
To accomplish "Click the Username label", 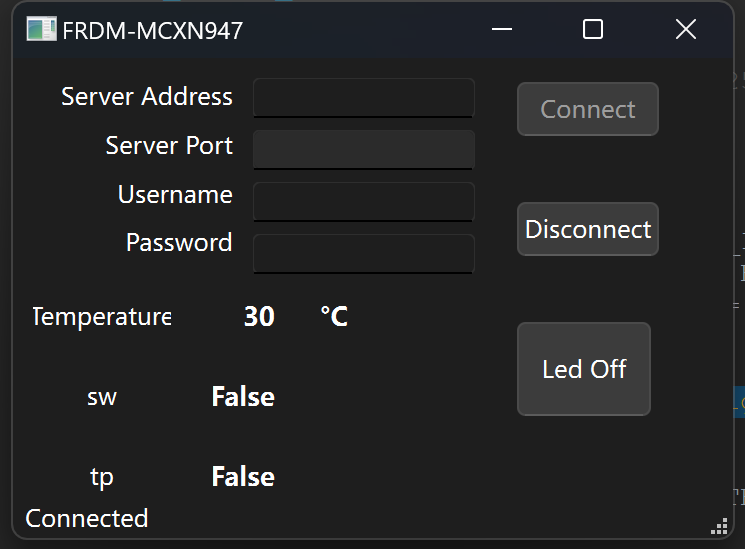I will pyautogui.click(x=175, y=194).
